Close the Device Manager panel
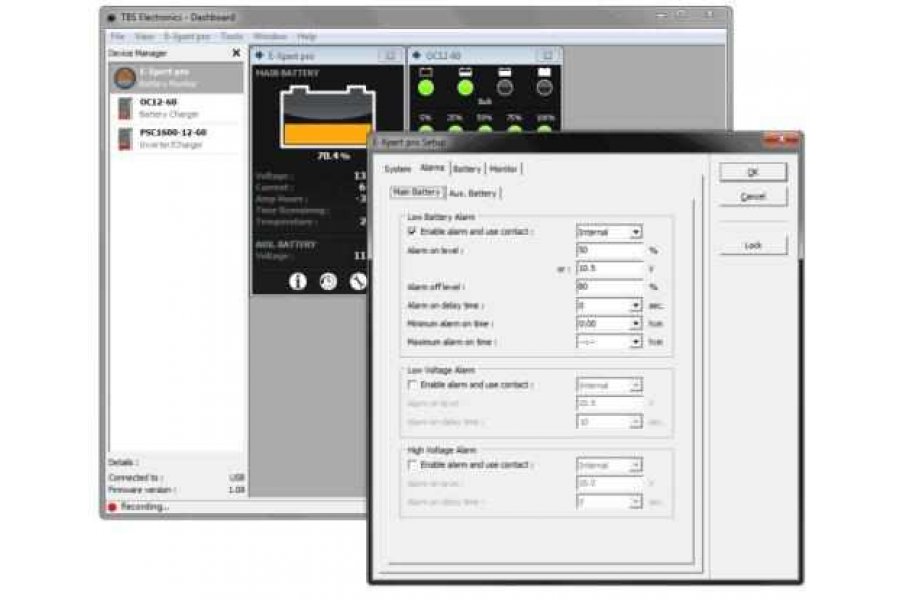 click(x=236, y=53)
